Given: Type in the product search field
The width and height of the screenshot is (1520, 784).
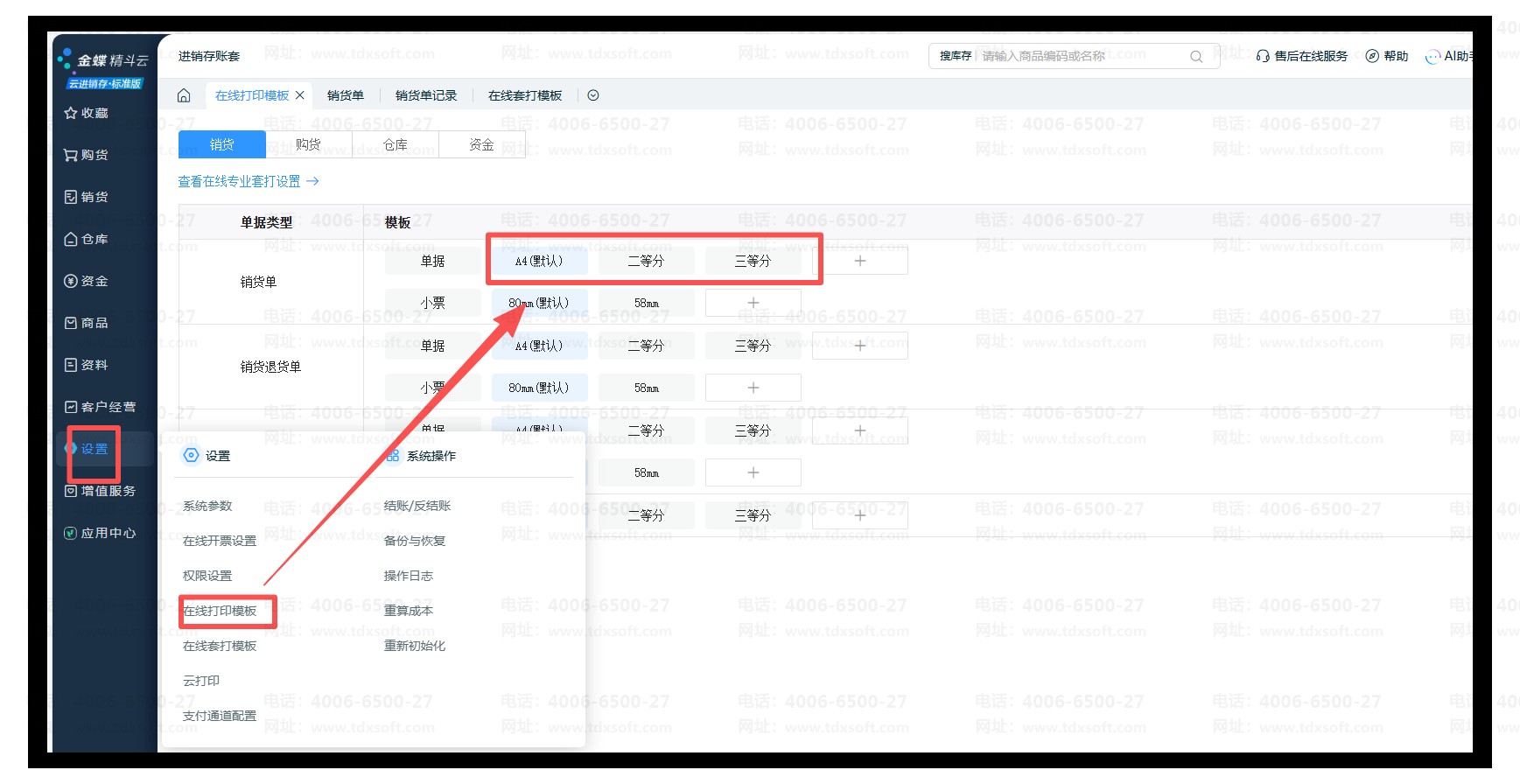Looking at the screenshot, I should tap(1081, 56).
